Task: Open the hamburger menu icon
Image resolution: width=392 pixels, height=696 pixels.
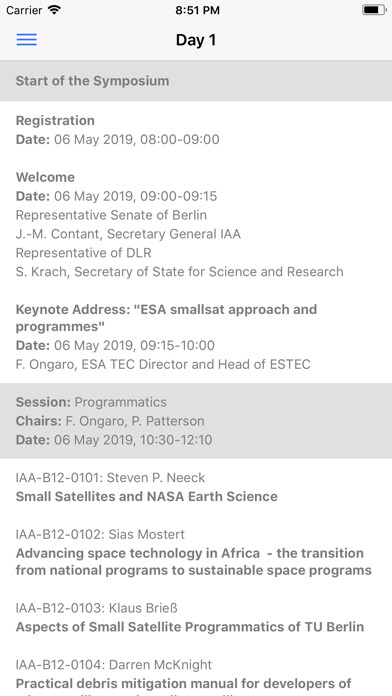Action: pyautogui.click(x=27, y=40)
